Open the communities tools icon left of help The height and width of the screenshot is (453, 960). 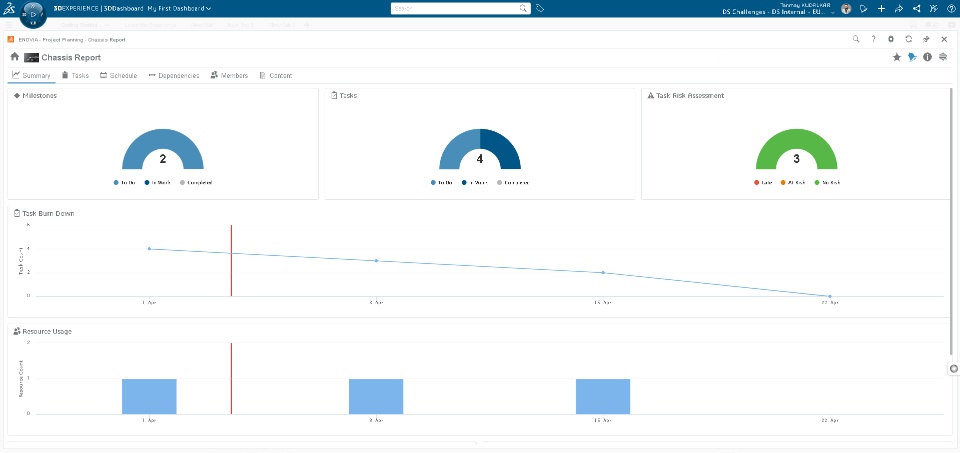tap(933, 9)
